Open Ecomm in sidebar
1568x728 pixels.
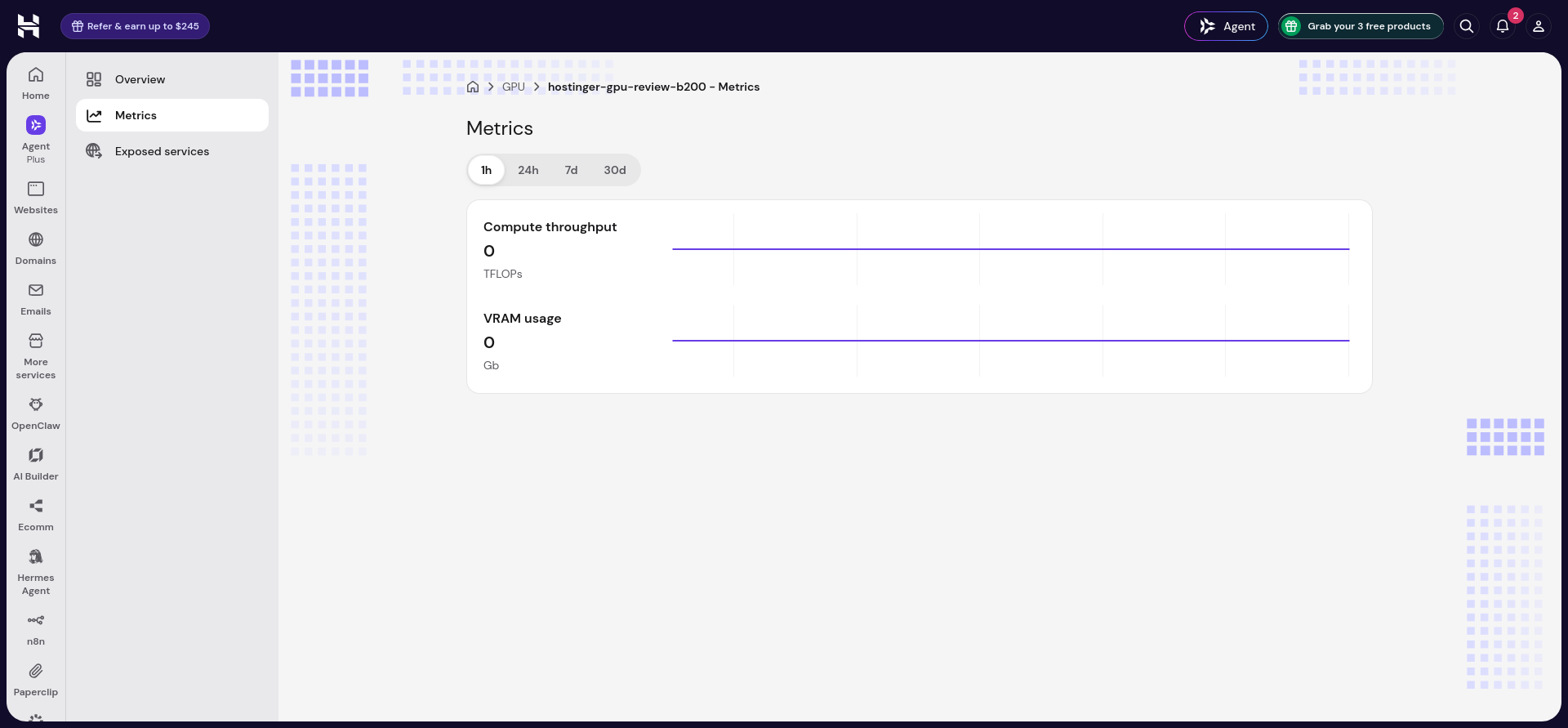36,515
